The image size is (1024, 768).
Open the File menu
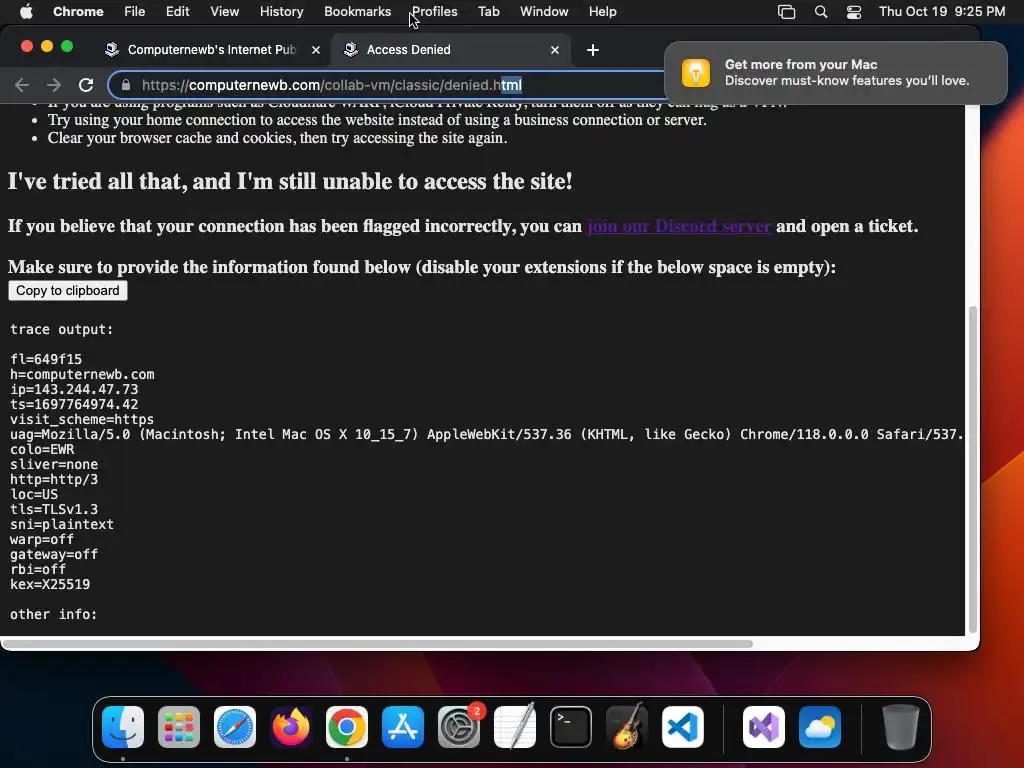[135, 11]
